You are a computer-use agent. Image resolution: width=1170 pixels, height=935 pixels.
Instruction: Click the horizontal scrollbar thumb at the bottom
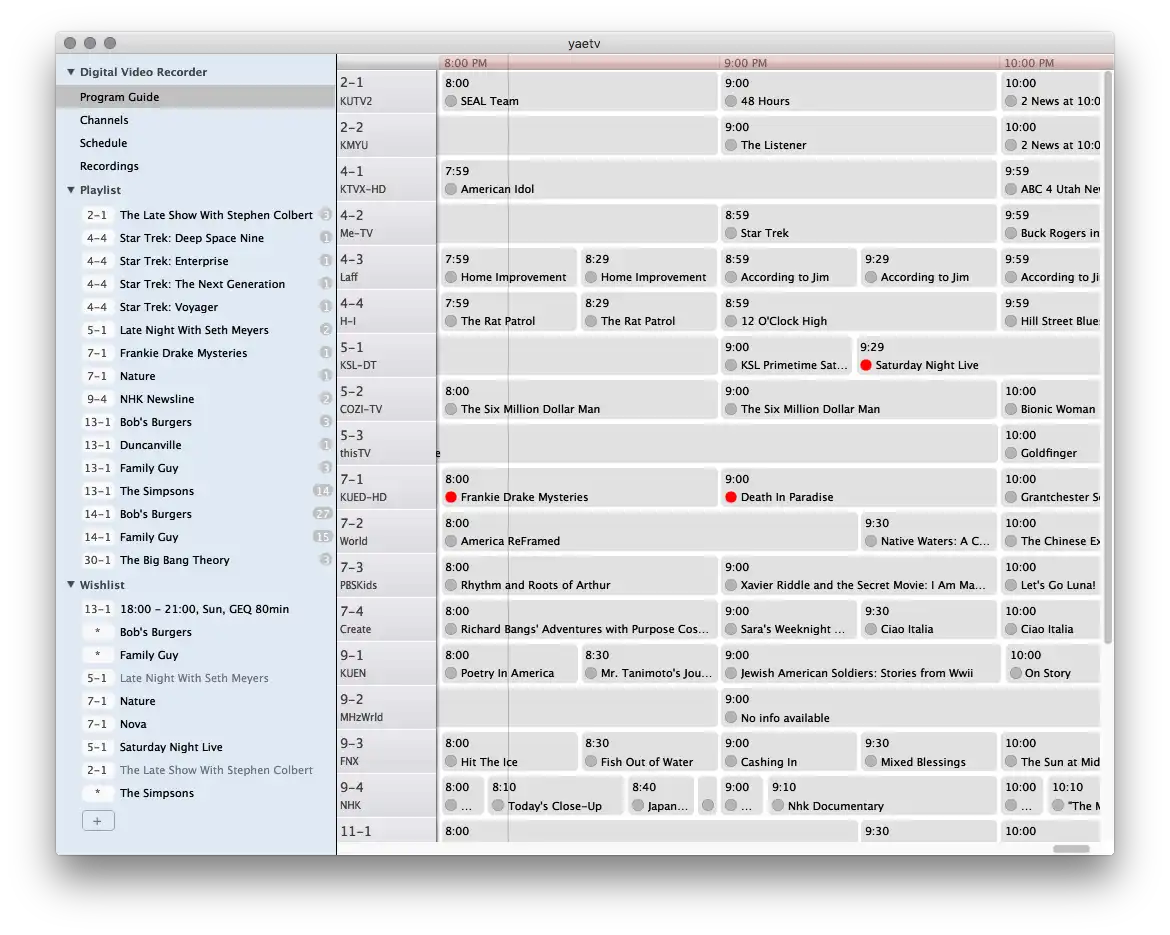point(1071,848)
